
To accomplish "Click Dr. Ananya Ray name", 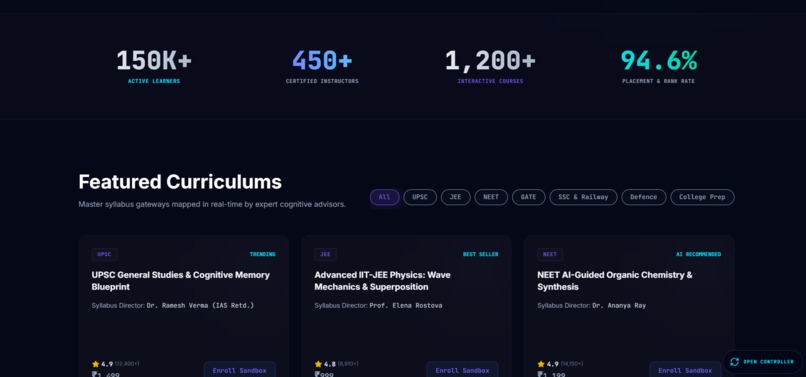I will [619, 306].
